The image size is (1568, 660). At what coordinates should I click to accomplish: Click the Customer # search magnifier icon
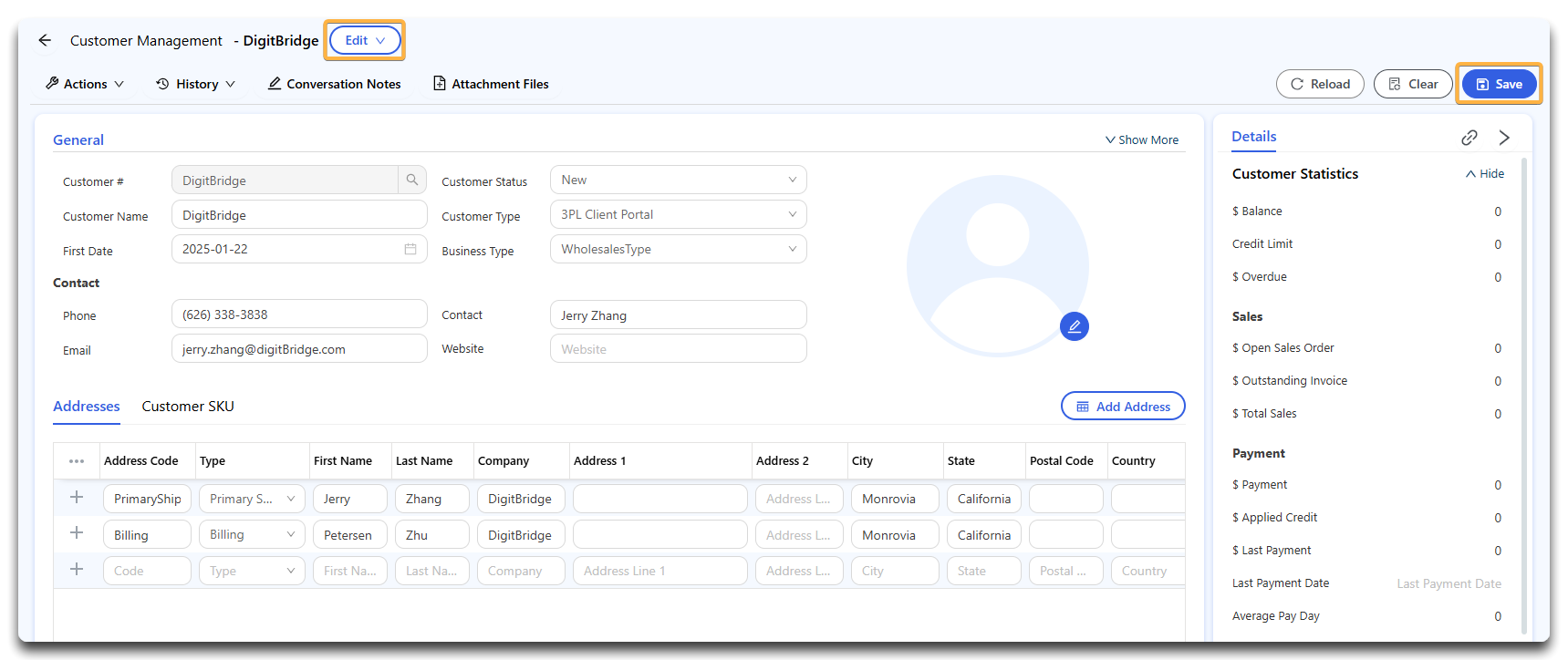point(412,180)
